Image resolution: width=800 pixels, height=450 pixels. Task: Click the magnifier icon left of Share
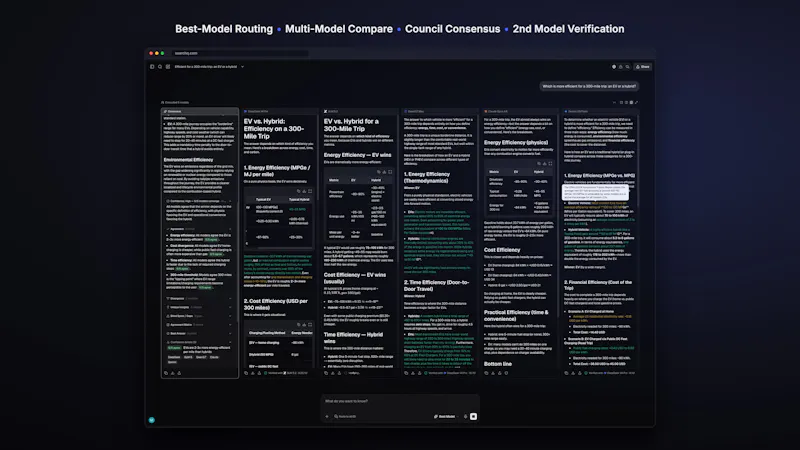point(628,67)
